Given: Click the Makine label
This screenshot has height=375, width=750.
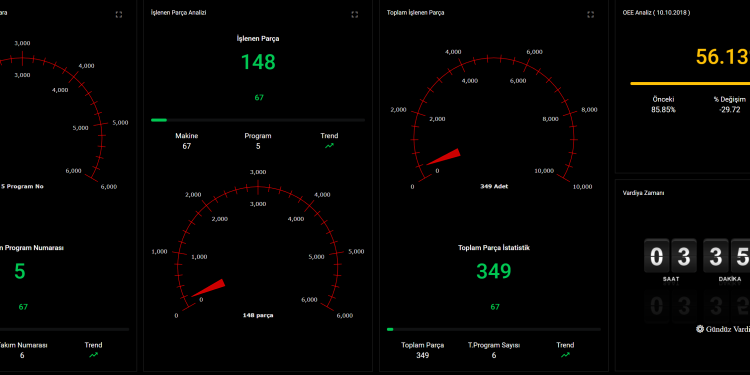Looking at the screenshot, I should tap(187, 136).
